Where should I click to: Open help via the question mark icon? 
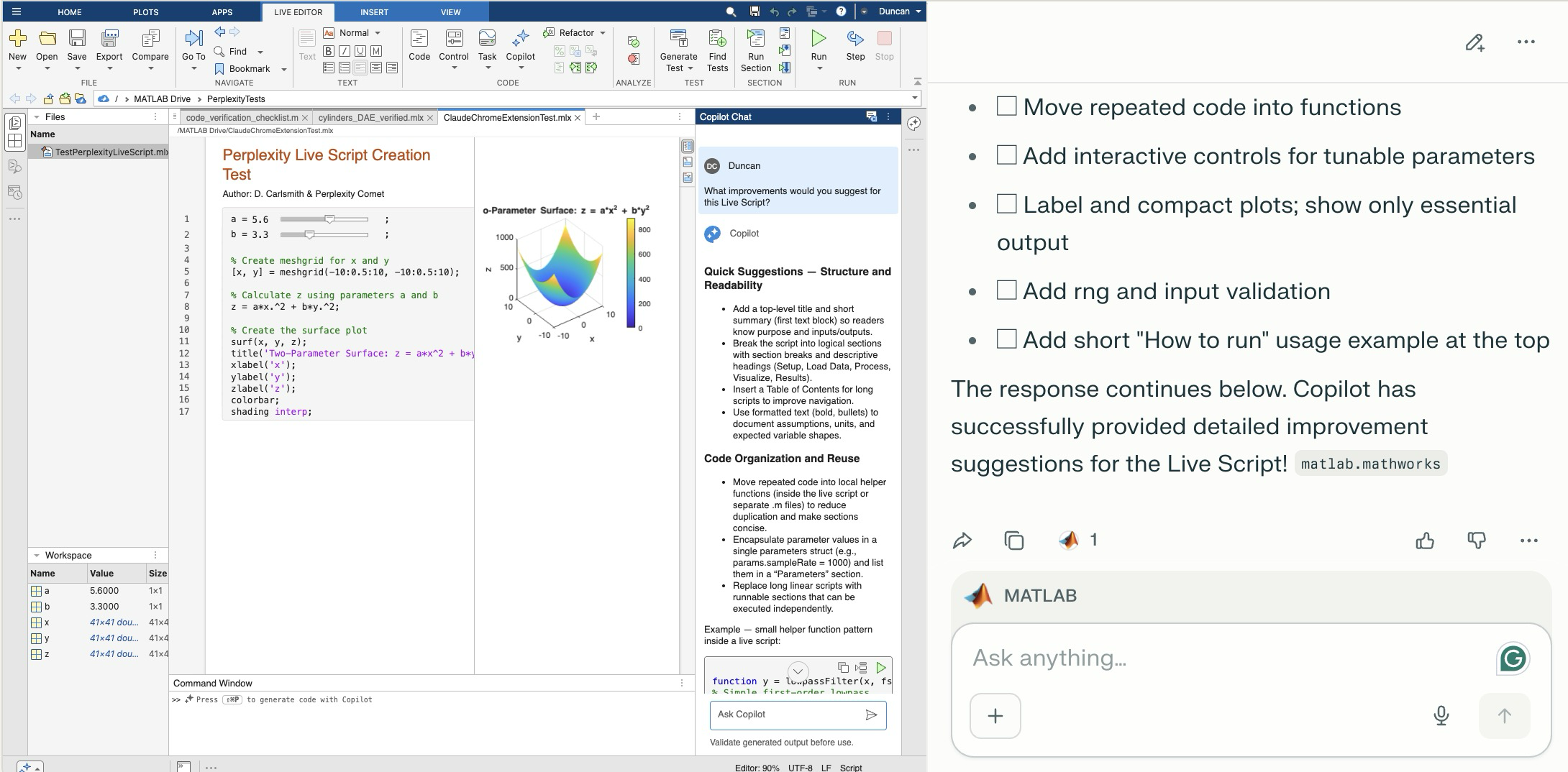click(x=841, y=12)
